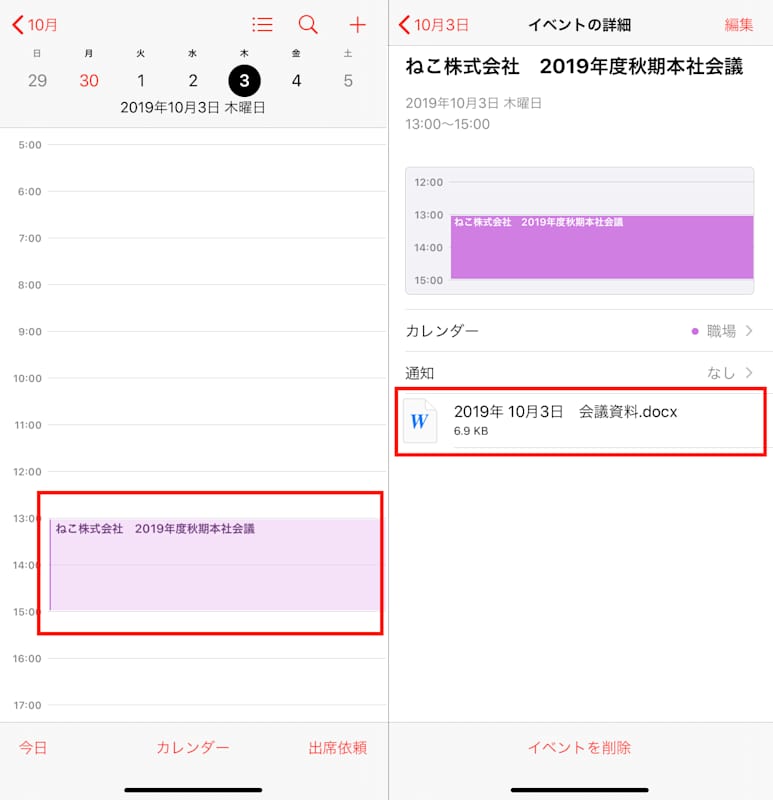The image size is (773, 800).
Task: Select Friday 4 in the week row
Action: (296, 80)
